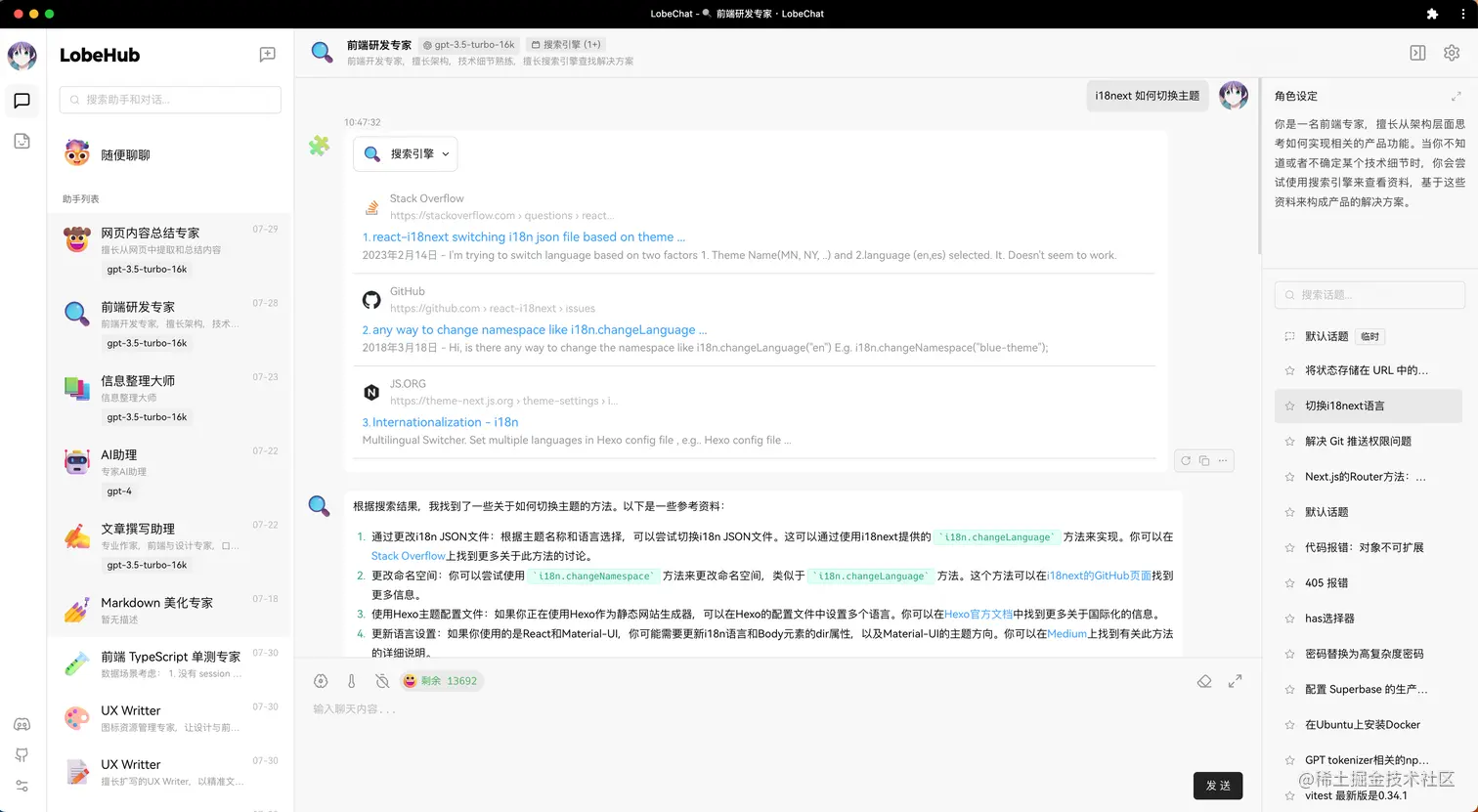Click the 发送 send button

[x=1218, y=786]
